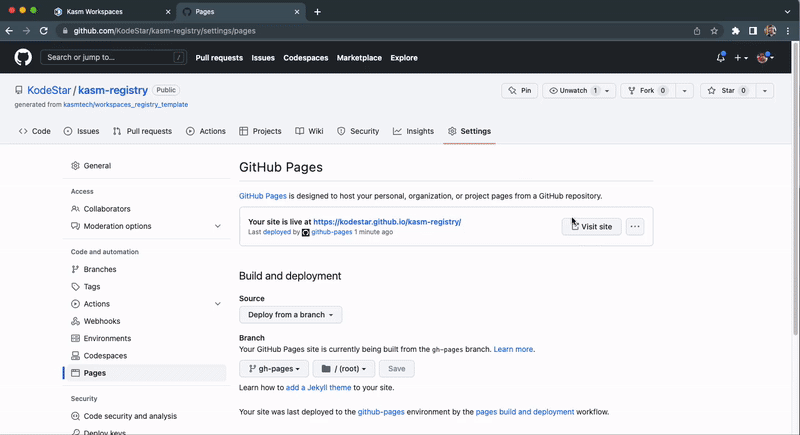This screenshot has width=800, height=435.
Task: Open the KodeStar owner link
Action: click(x=49, y=90)
